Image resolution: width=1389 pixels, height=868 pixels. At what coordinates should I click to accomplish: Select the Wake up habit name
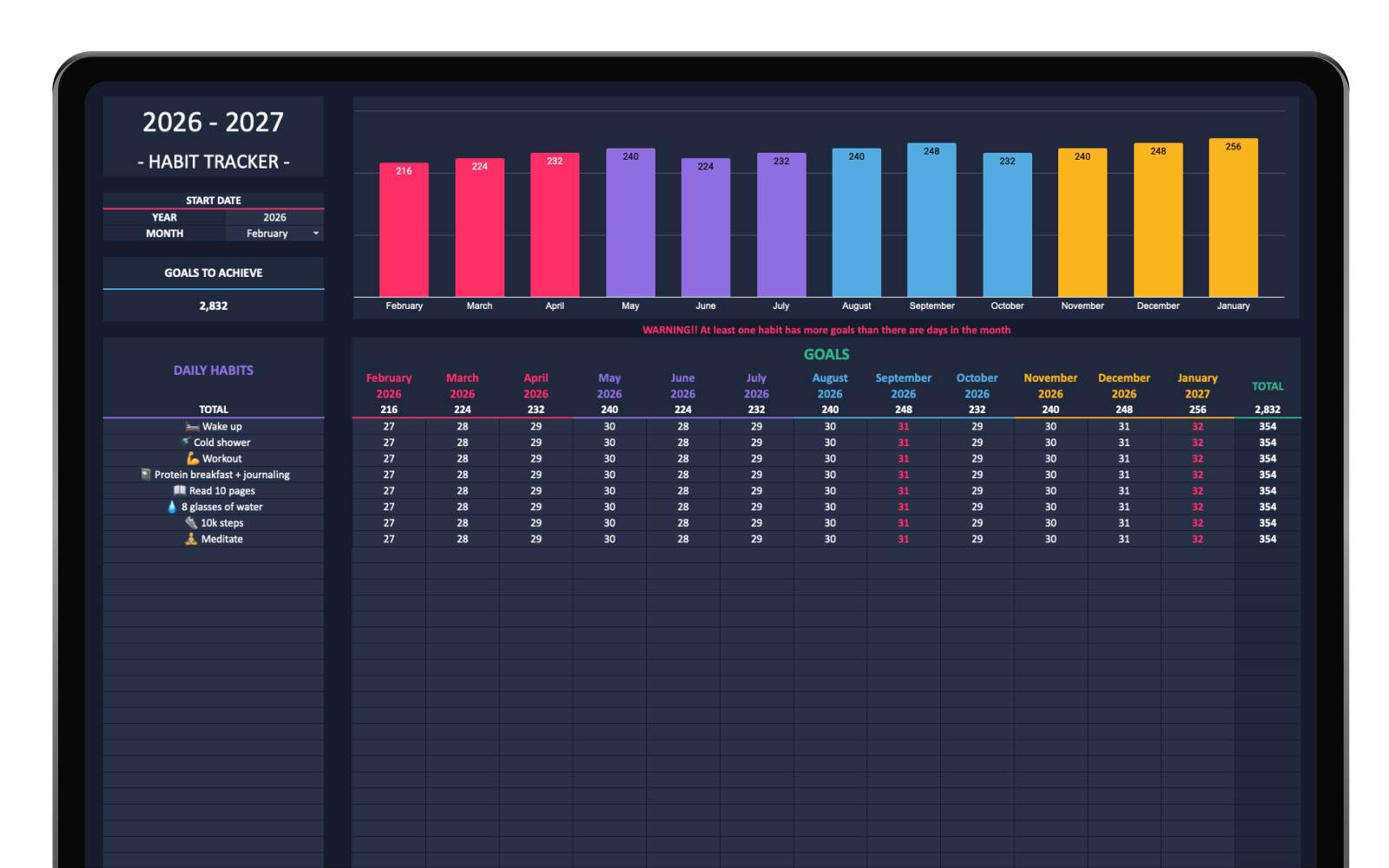[222, 426]
